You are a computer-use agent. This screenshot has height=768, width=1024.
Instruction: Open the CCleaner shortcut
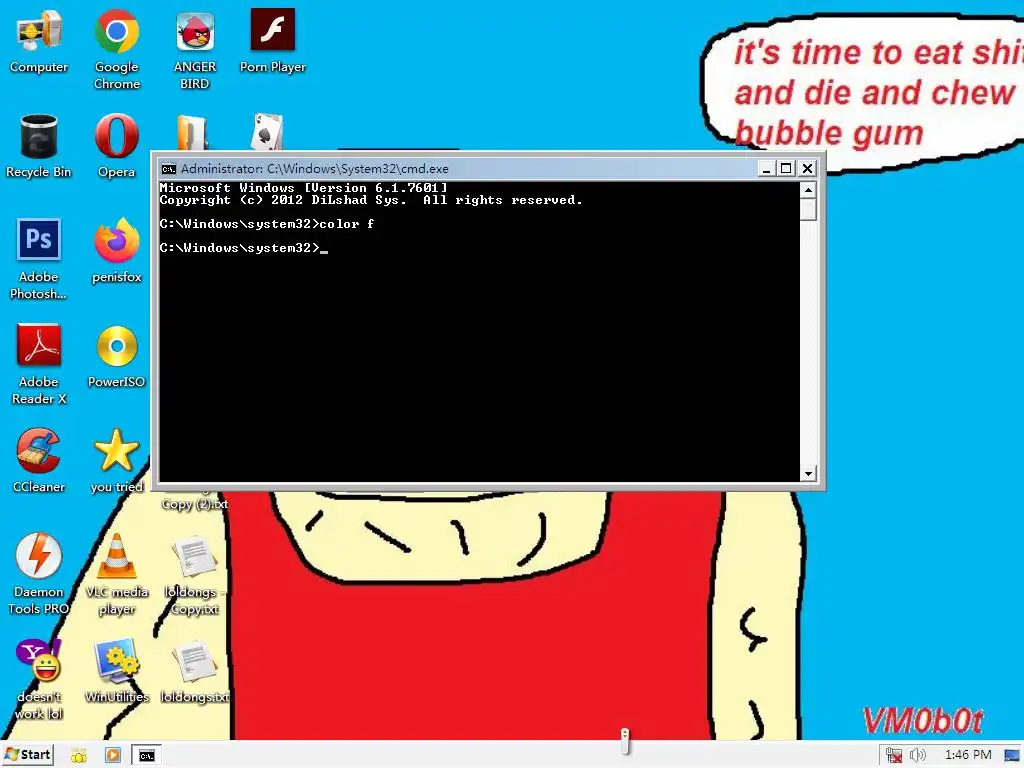coord(39,460)
